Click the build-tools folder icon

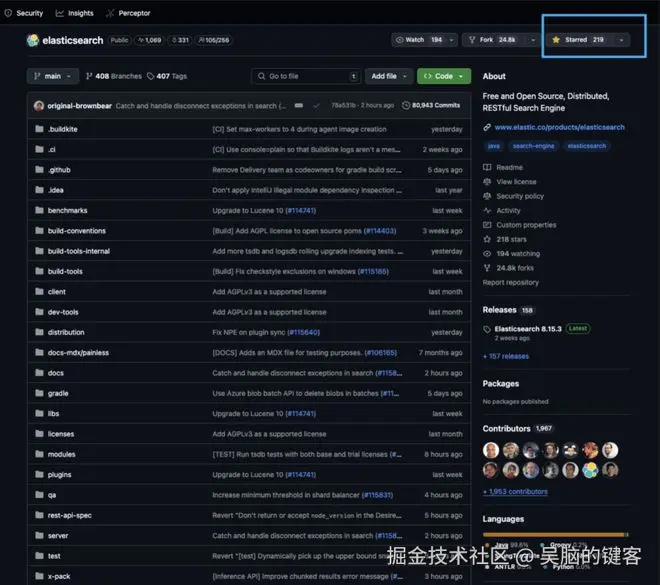(39, 271)
